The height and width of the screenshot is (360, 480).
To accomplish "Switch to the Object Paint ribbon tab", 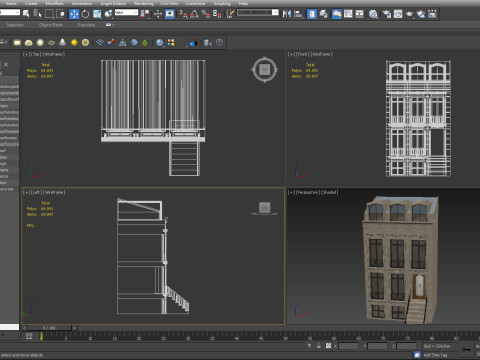I will pyautogui.click(x=51, y=25).
